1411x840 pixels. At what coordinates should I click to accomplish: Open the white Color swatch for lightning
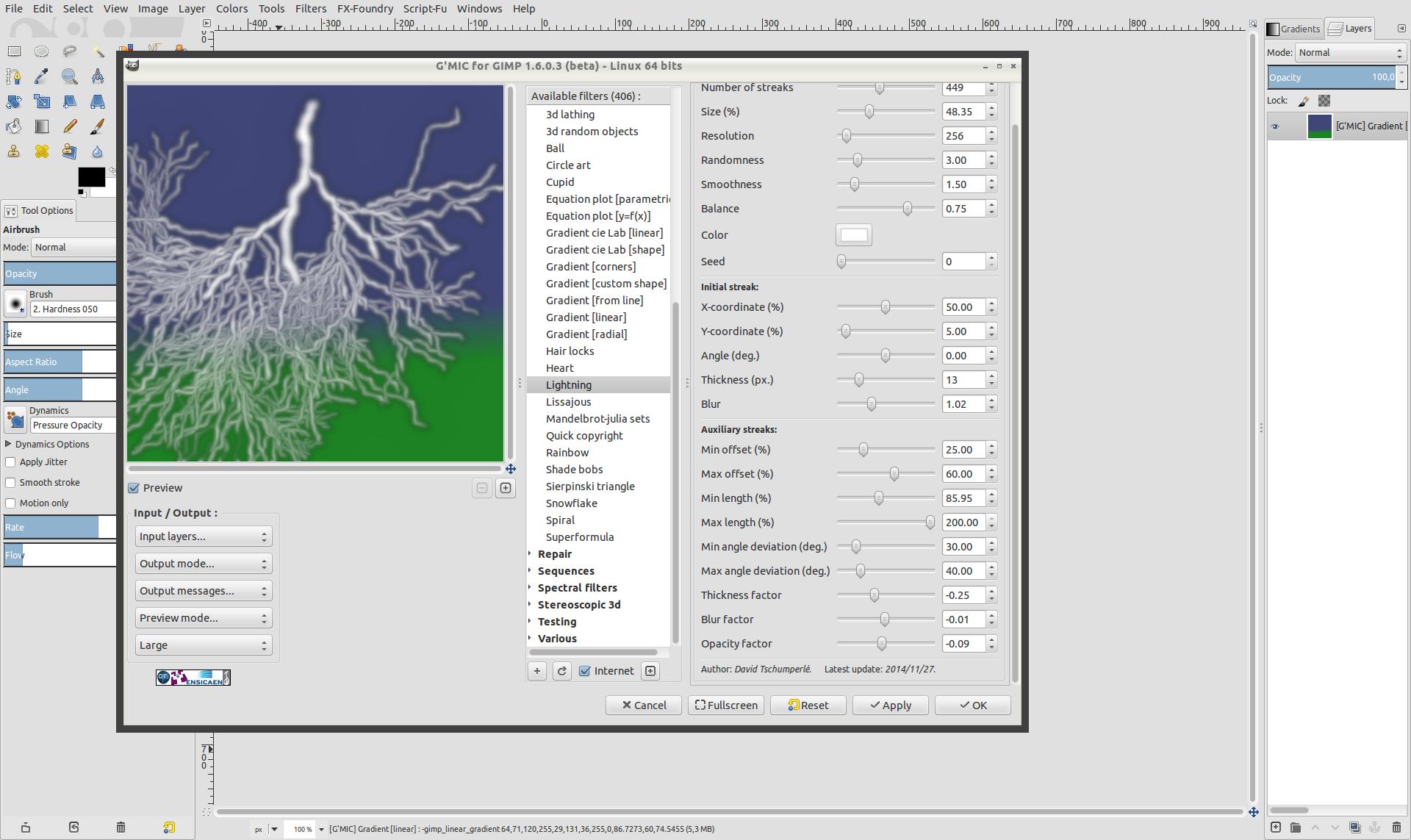coord(854,235)
